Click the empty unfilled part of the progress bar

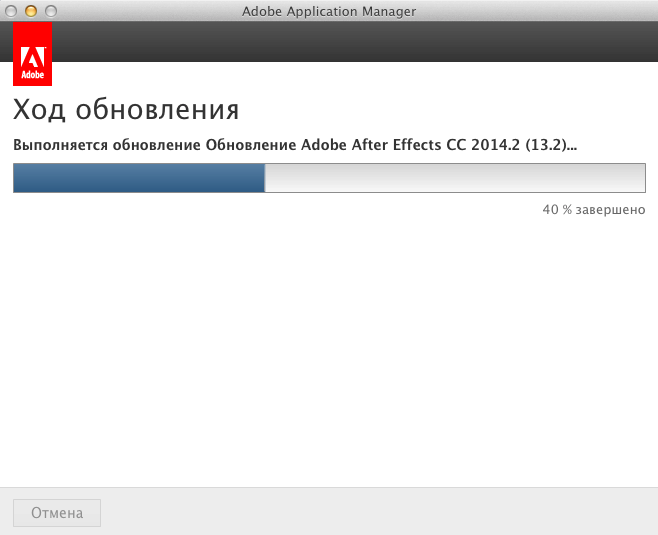click(455, 178)
